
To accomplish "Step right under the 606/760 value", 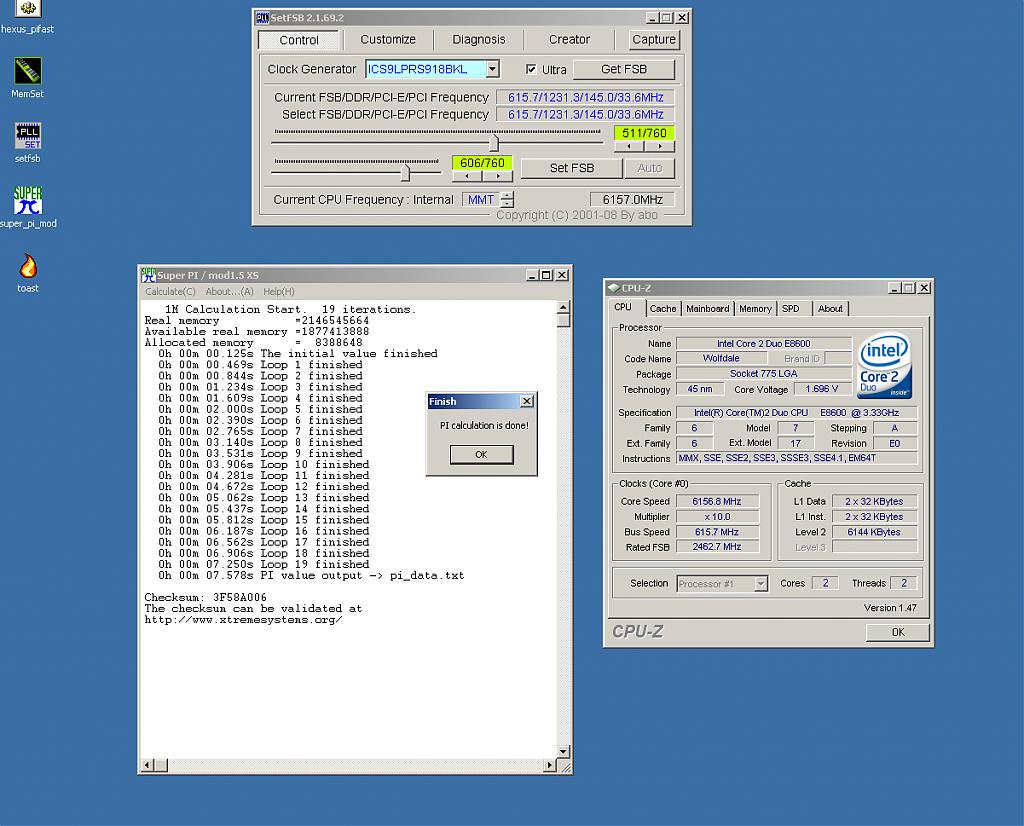I will (498, 176).
